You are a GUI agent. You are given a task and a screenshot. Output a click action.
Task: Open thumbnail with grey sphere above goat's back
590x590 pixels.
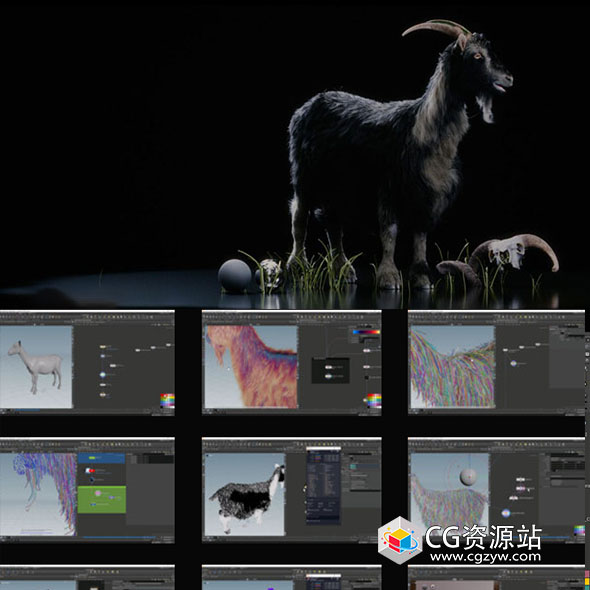coord(496,490)
